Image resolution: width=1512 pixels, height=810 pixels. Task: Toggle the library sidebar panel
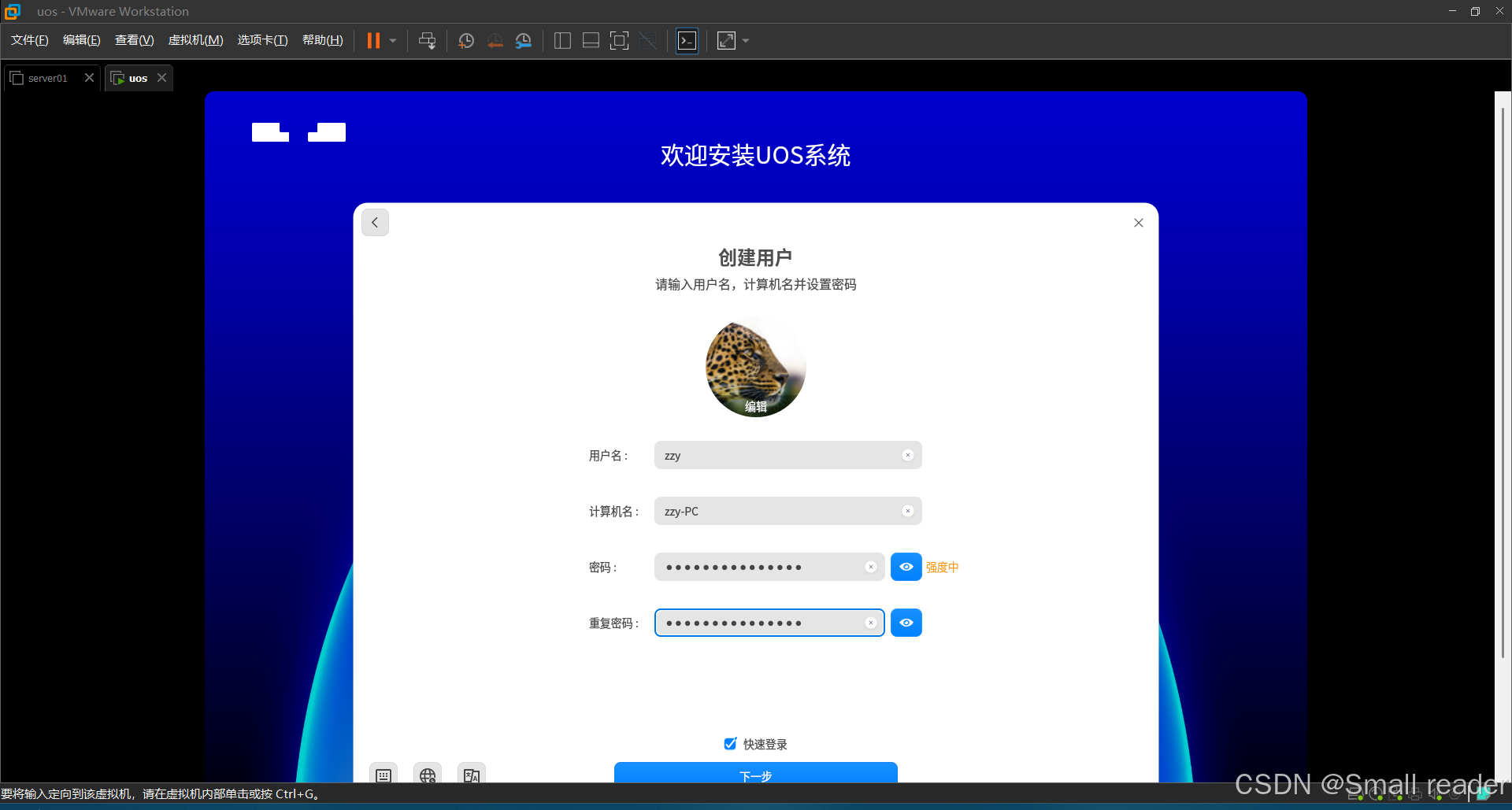(562, 41)
